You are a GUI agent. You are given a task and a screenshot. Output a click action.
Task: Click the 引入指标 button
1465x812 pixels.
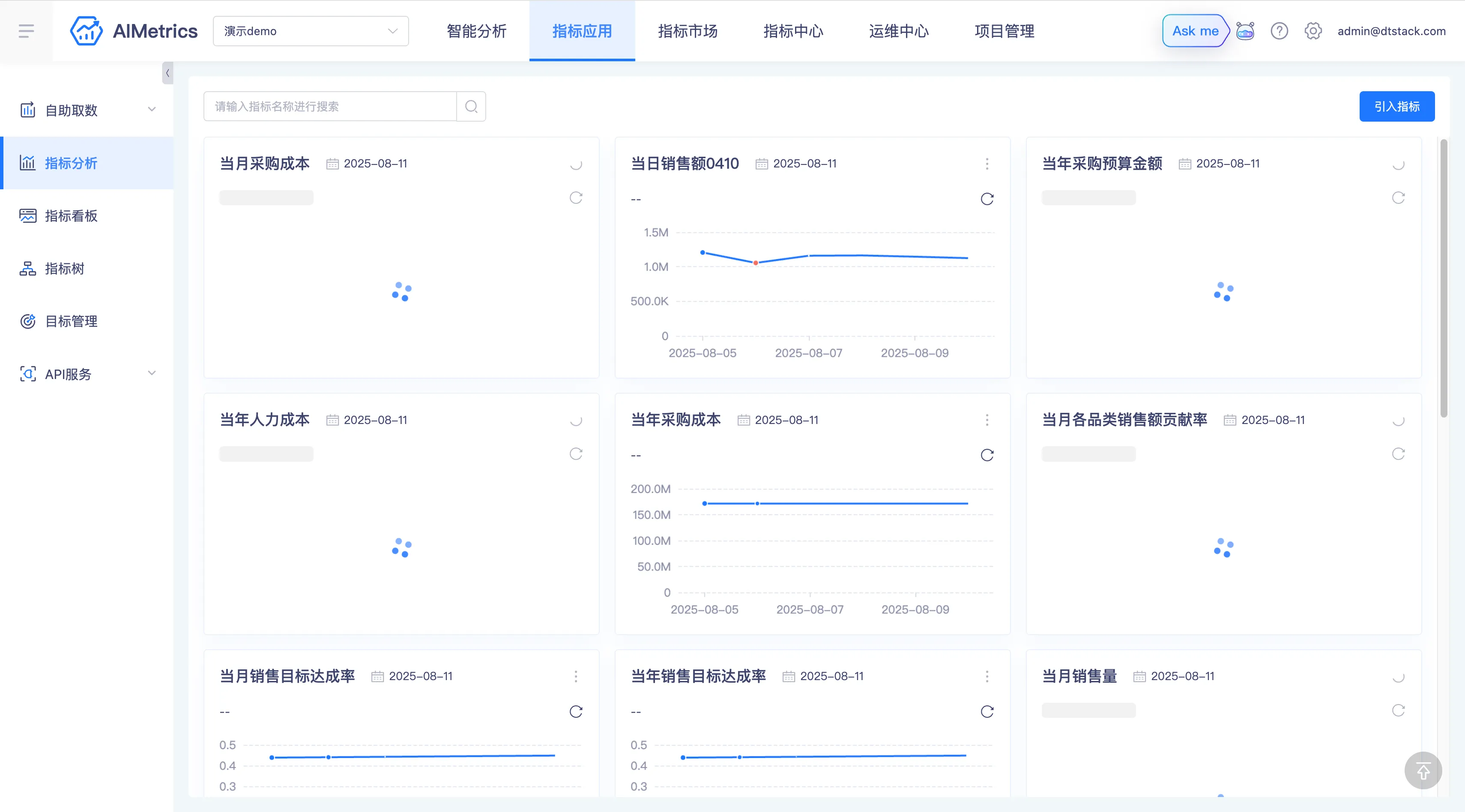pos(1396,106)
